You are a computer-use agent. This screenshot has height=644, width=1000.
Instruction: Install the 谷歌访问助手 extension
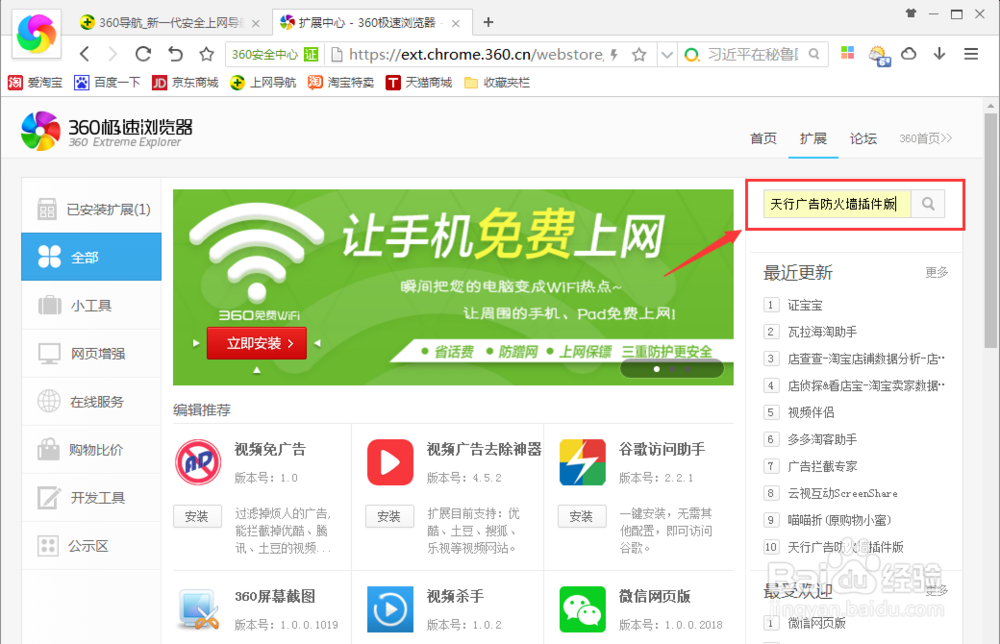pyautogui.click(x=582, y=516)
